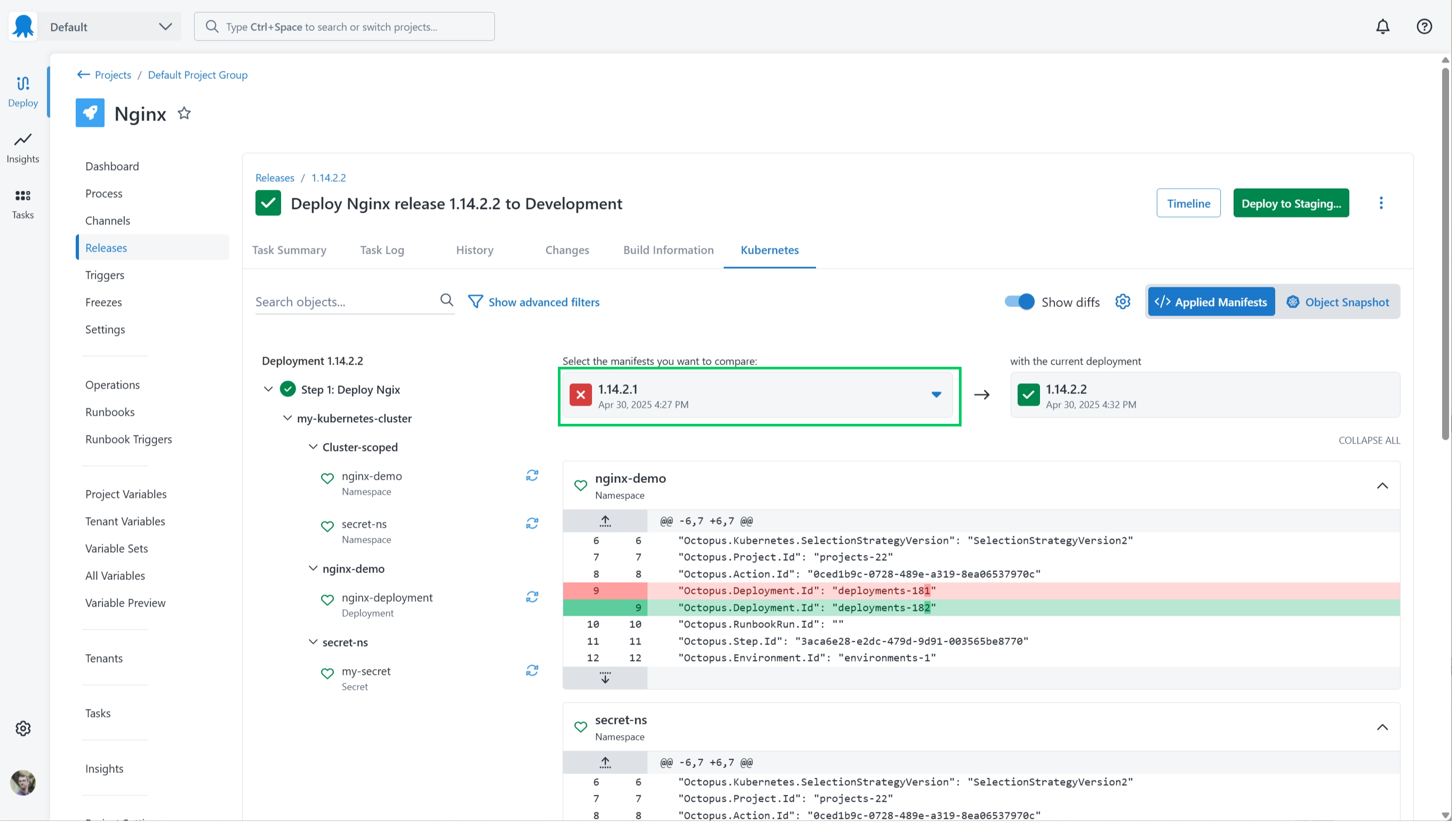Open the 1.14.2.1 manifest comparison dropdown

click(757, 396)
